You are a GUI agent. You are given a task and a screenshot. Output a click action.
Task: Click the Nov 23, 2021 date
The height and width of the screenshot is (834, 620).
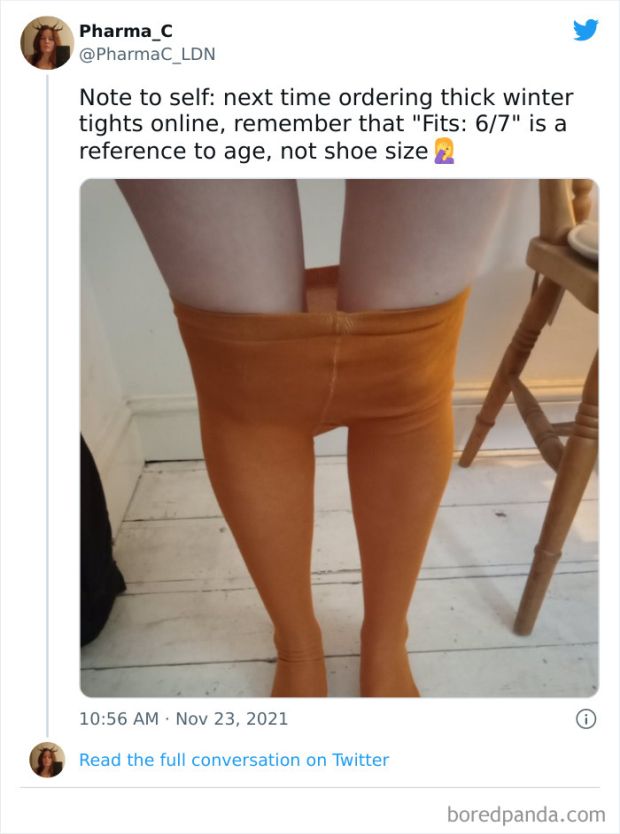(232, 719)
